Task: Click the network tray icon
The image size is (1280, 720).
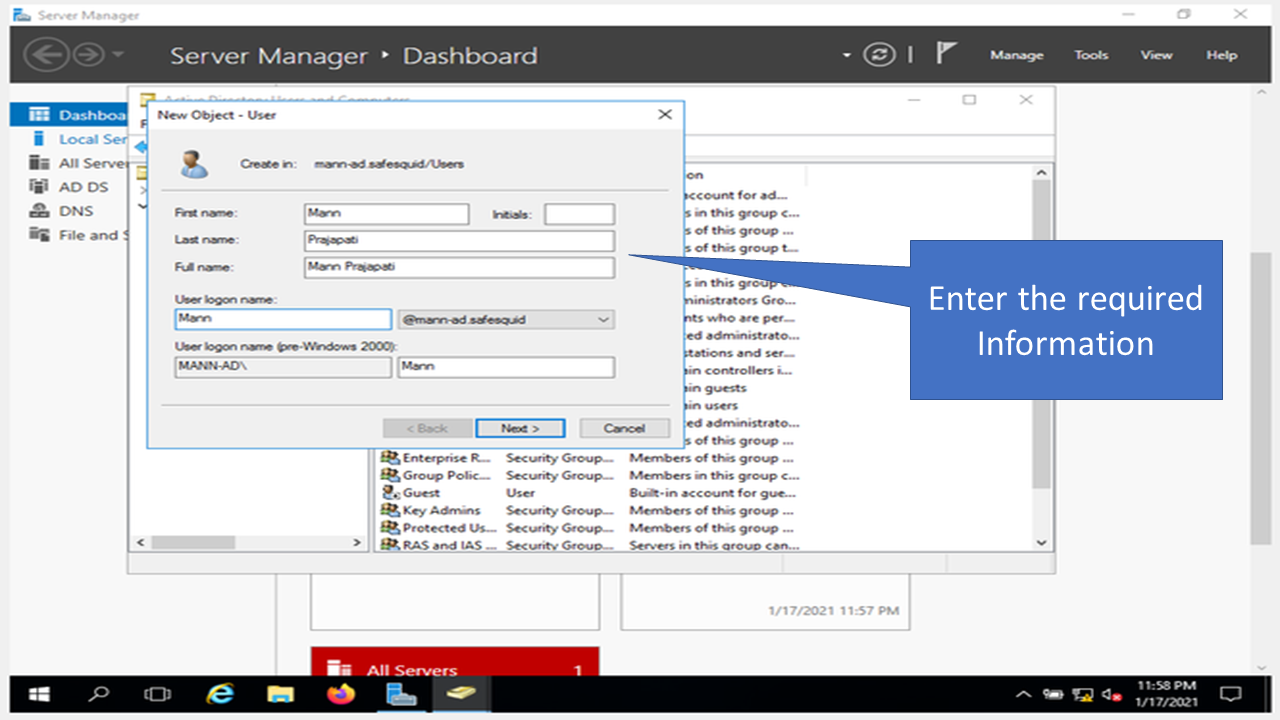Action: tap(1082, 694)
